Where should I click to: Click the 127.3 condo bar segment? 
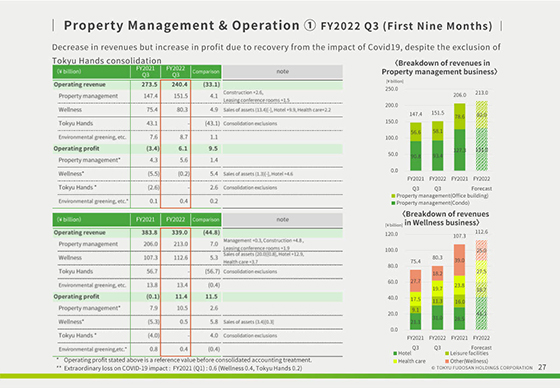[x=460, y=150]
